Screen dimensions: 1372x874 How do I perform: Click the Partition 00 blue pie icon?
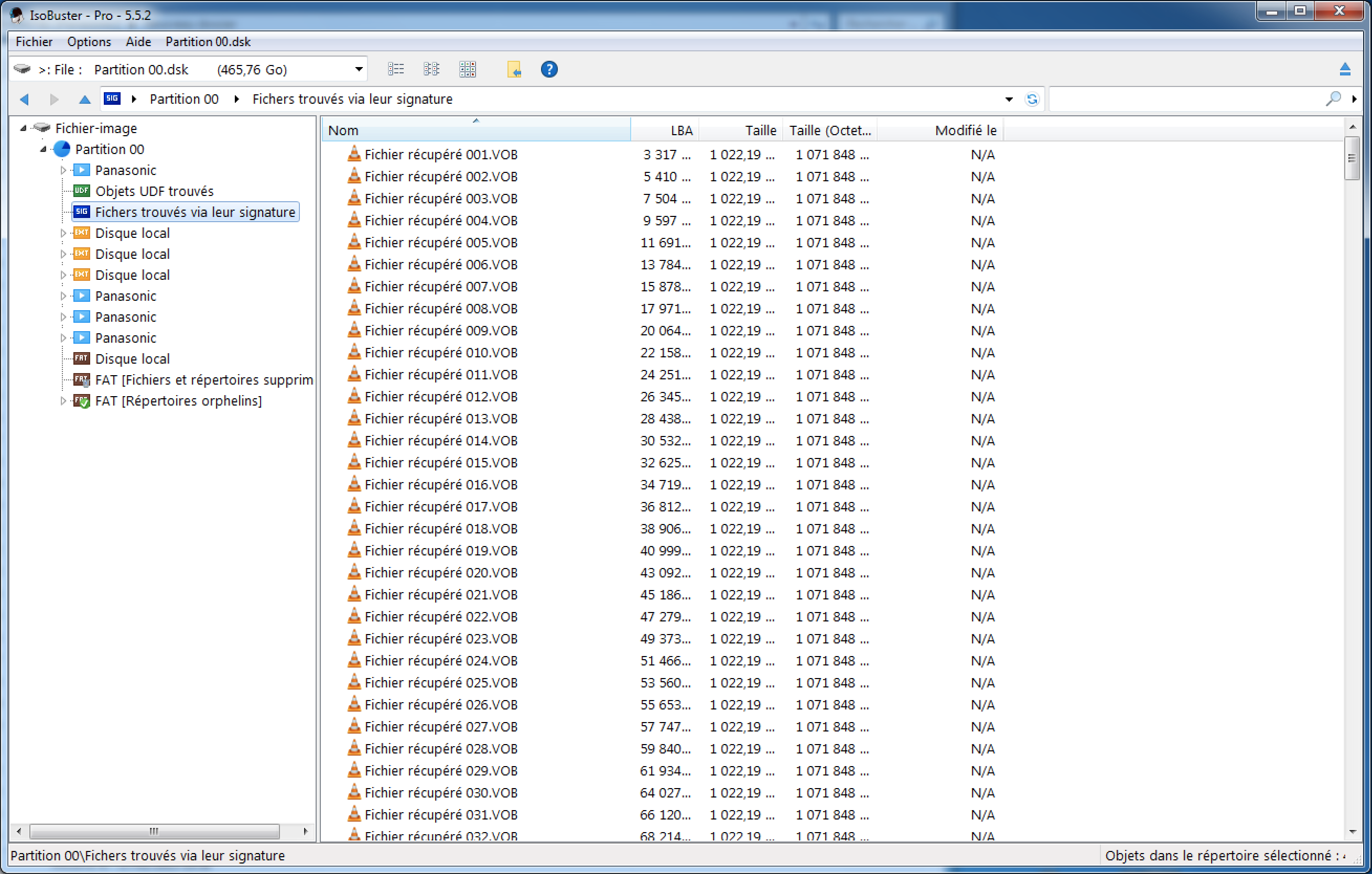pos(61,149)
